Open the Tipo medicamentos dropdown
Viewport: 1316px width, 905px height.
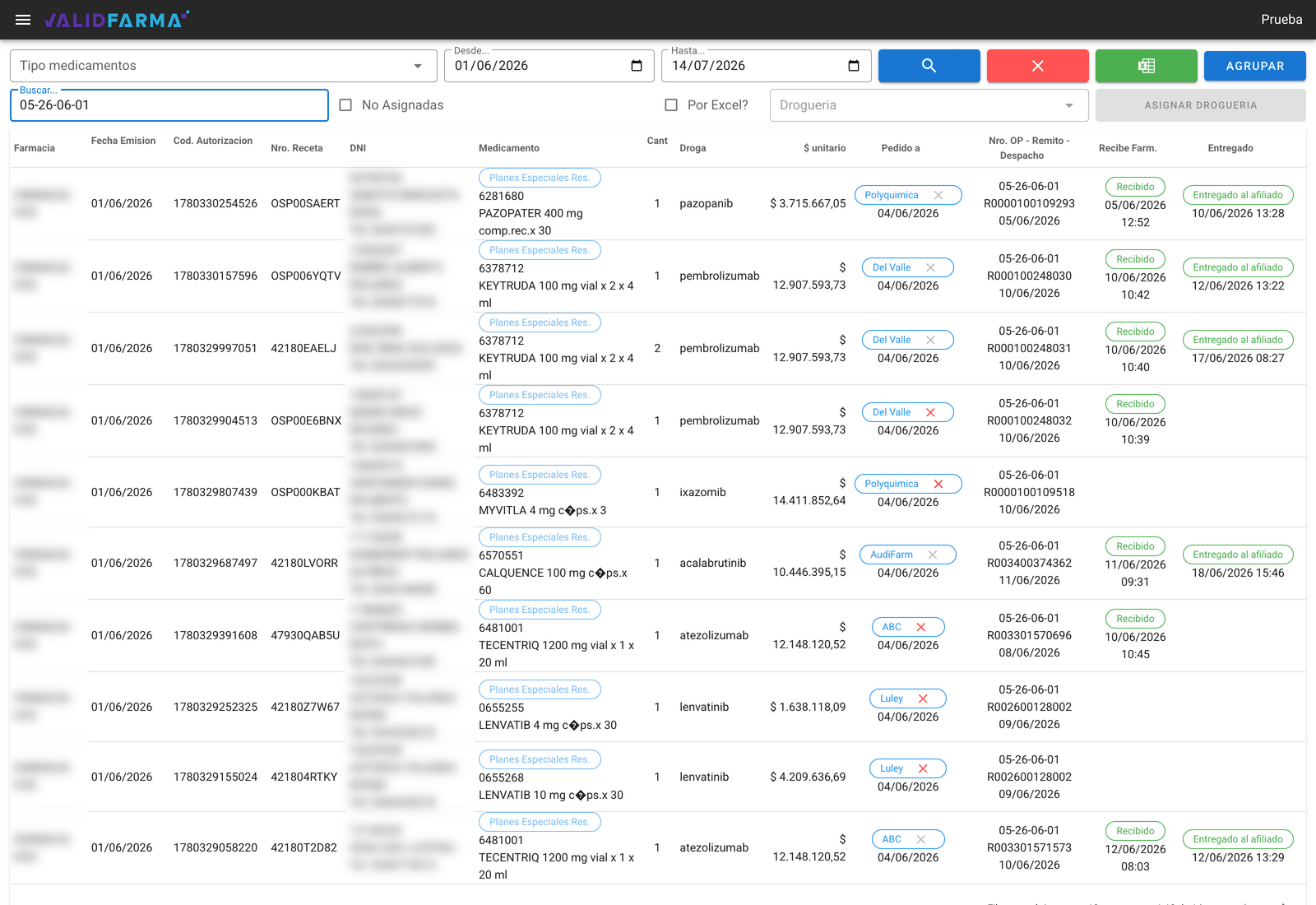[x=224, y=66]
